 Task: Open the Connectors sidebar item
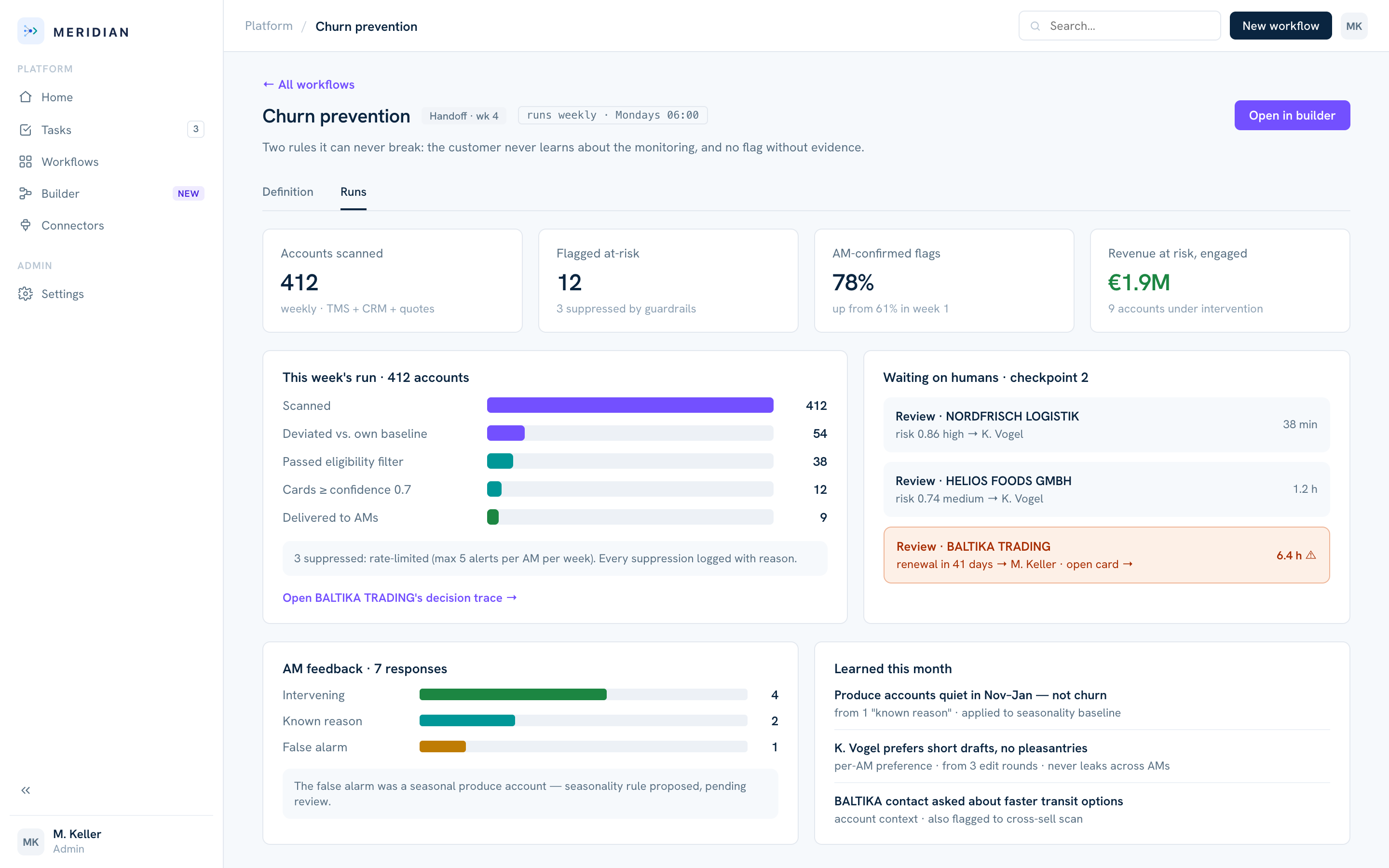click(111, 226)
